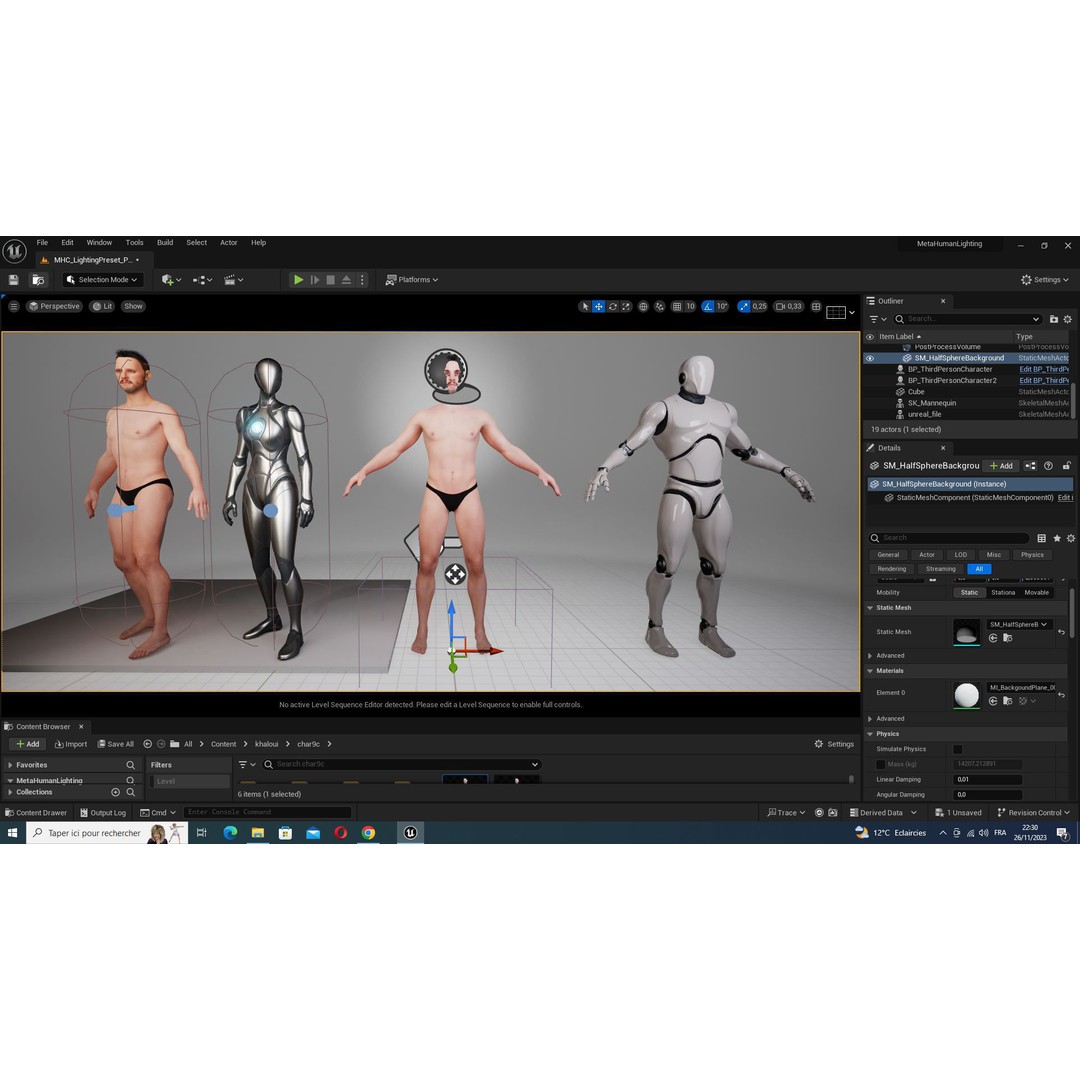Open viewport hamburger options menu
This screenshot has width=1080, height=1080.
tap(14, 307)
